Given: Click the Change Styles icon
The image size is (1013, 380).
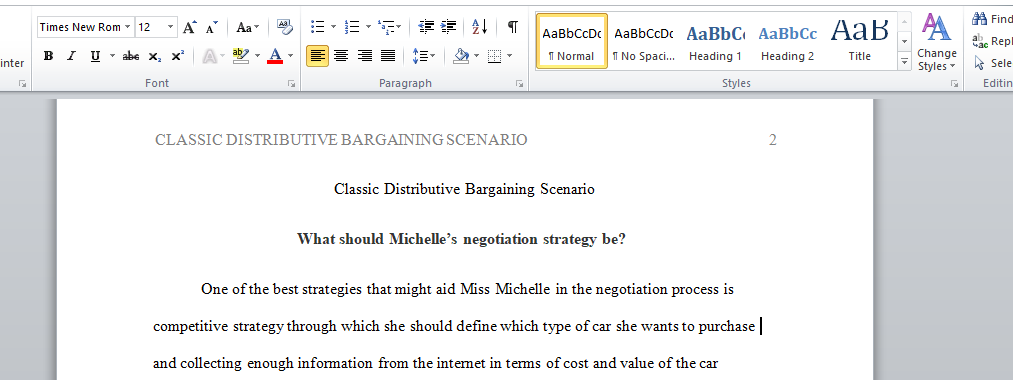Looking at the screenshot, I should [936, 42].
